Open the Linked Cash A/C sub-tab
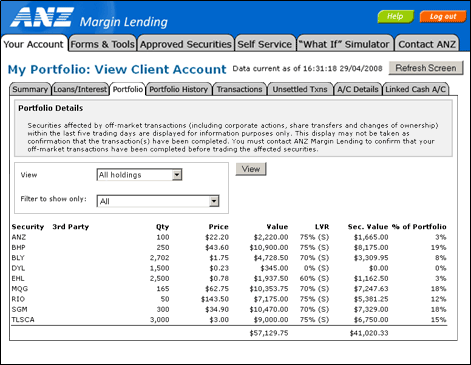 pyautogui.click(x=416, y=89)
